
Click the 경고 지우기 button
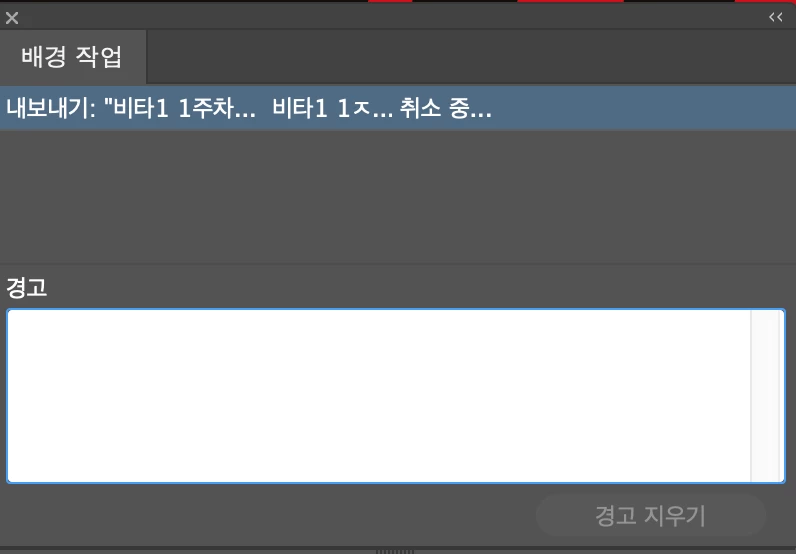[650, 516]
